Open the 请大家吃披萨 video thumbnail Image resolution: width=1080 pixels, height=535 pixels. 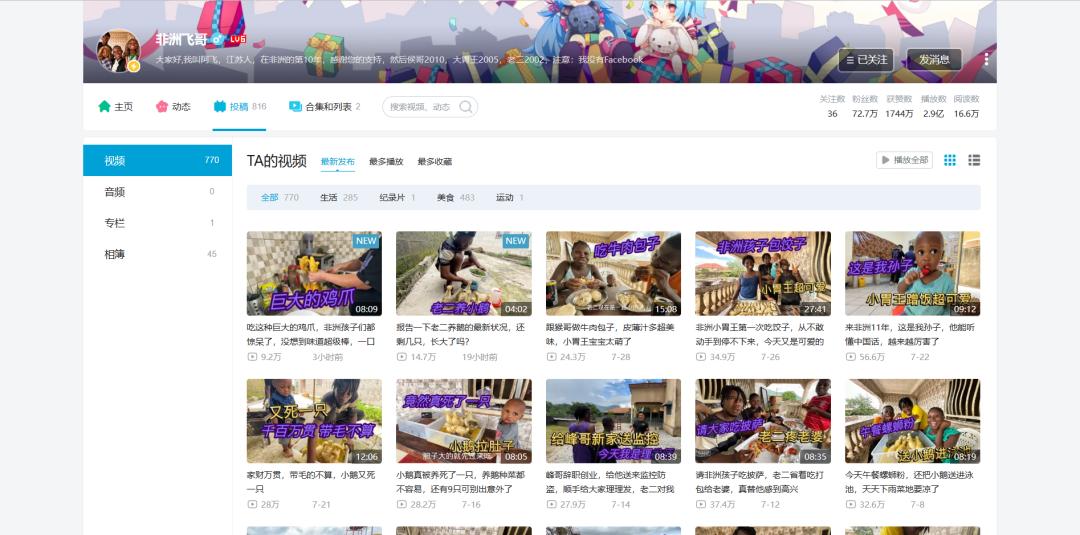pyautogui.click(x=763, y=421)
